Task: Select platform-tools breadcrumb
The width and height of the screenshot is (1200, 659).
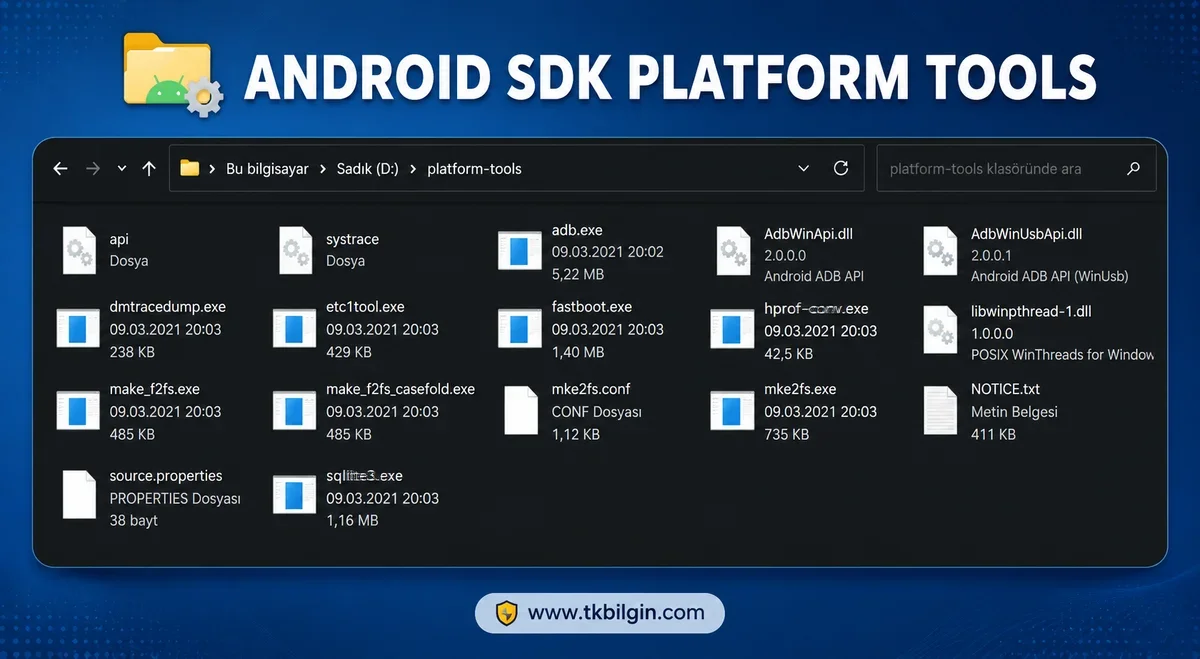Action: point(474,169)
